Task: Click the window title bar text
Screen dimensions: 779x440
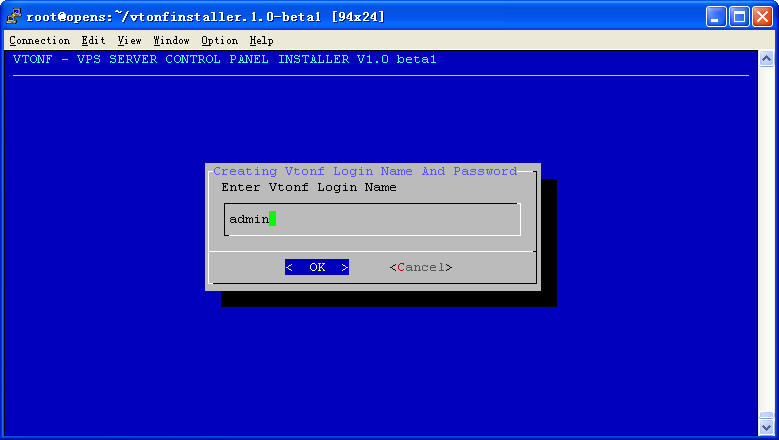Action: click(x=205, y=16)
